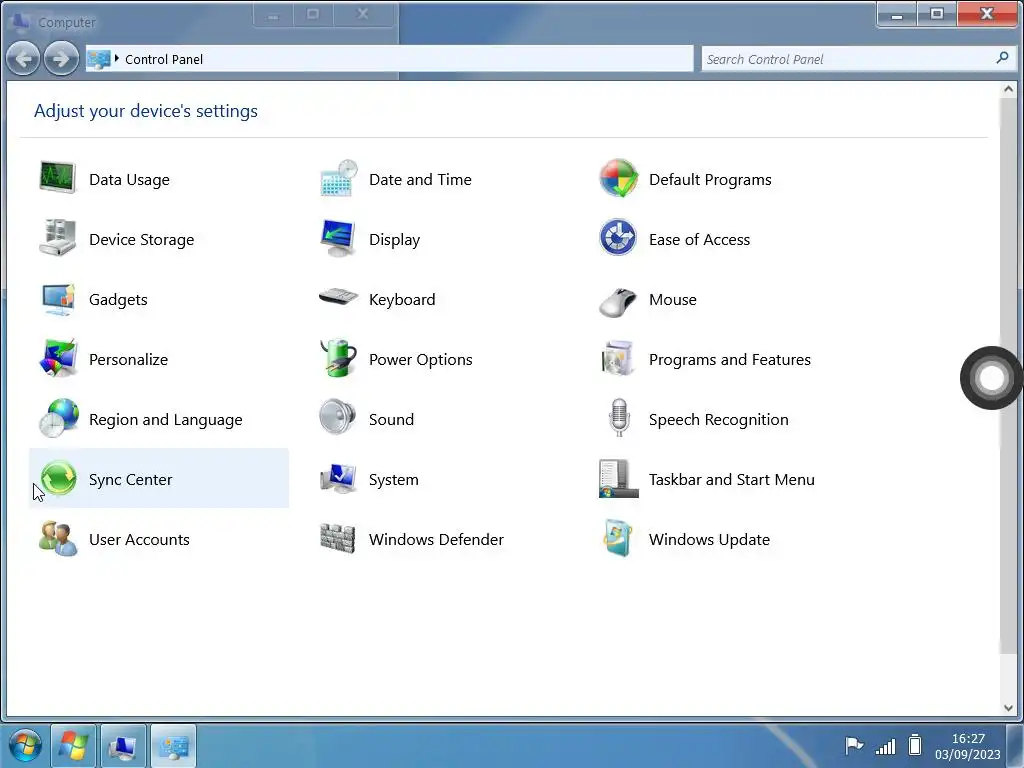This screenshot has height=768, width=1024.
Task: Click the Date and Time label
Action: [x=420, y=180]
